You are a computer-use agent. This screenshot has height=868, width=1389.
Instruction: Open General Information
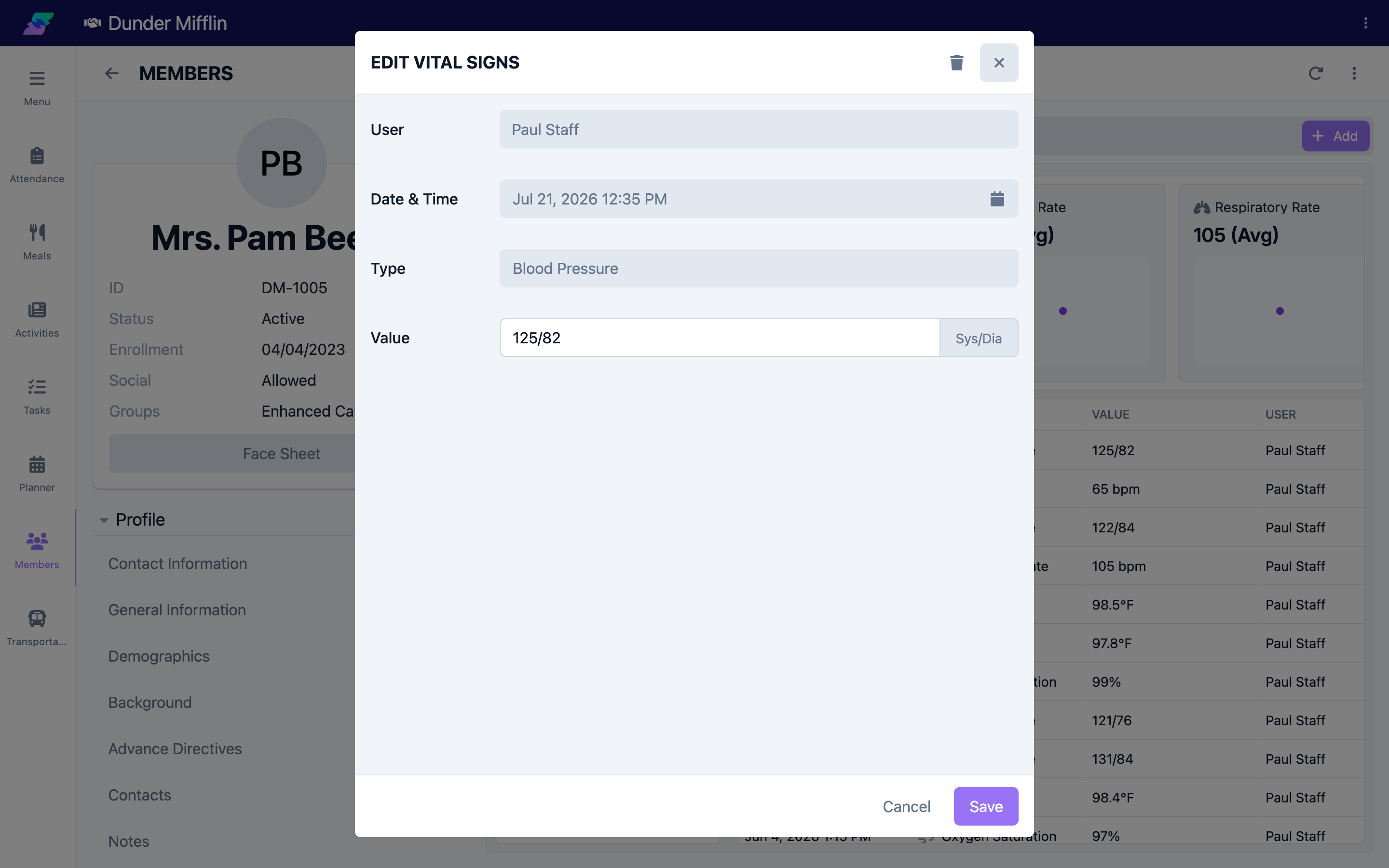177,610
